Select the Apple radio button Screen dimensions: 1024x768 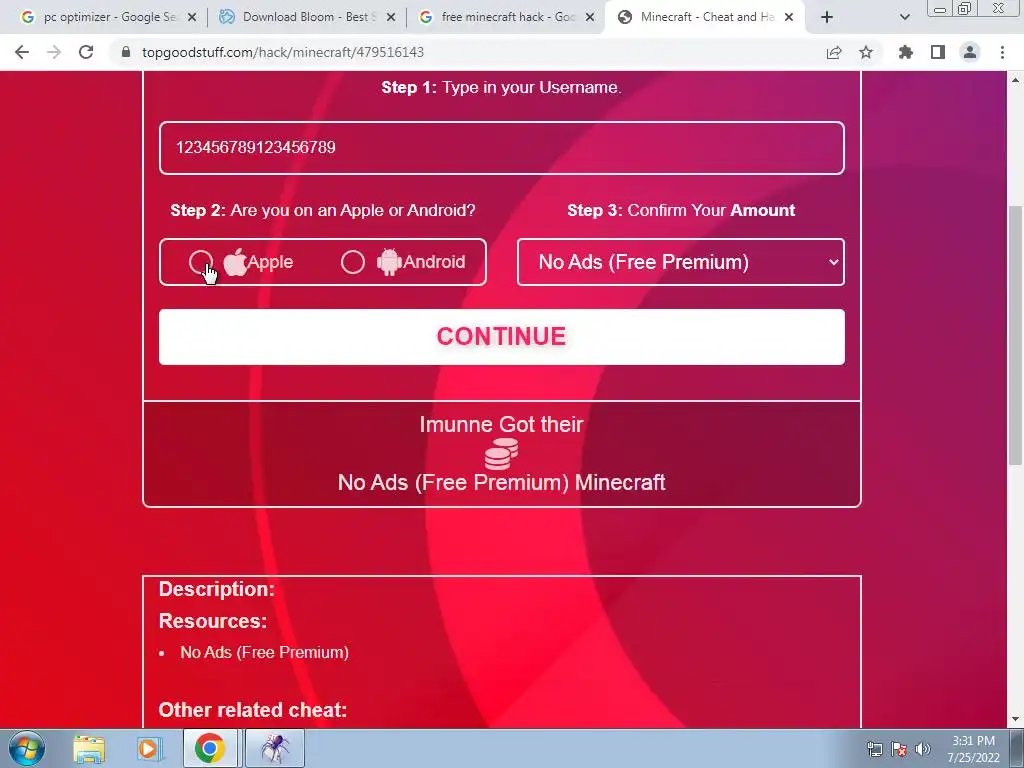coord(200,263)
